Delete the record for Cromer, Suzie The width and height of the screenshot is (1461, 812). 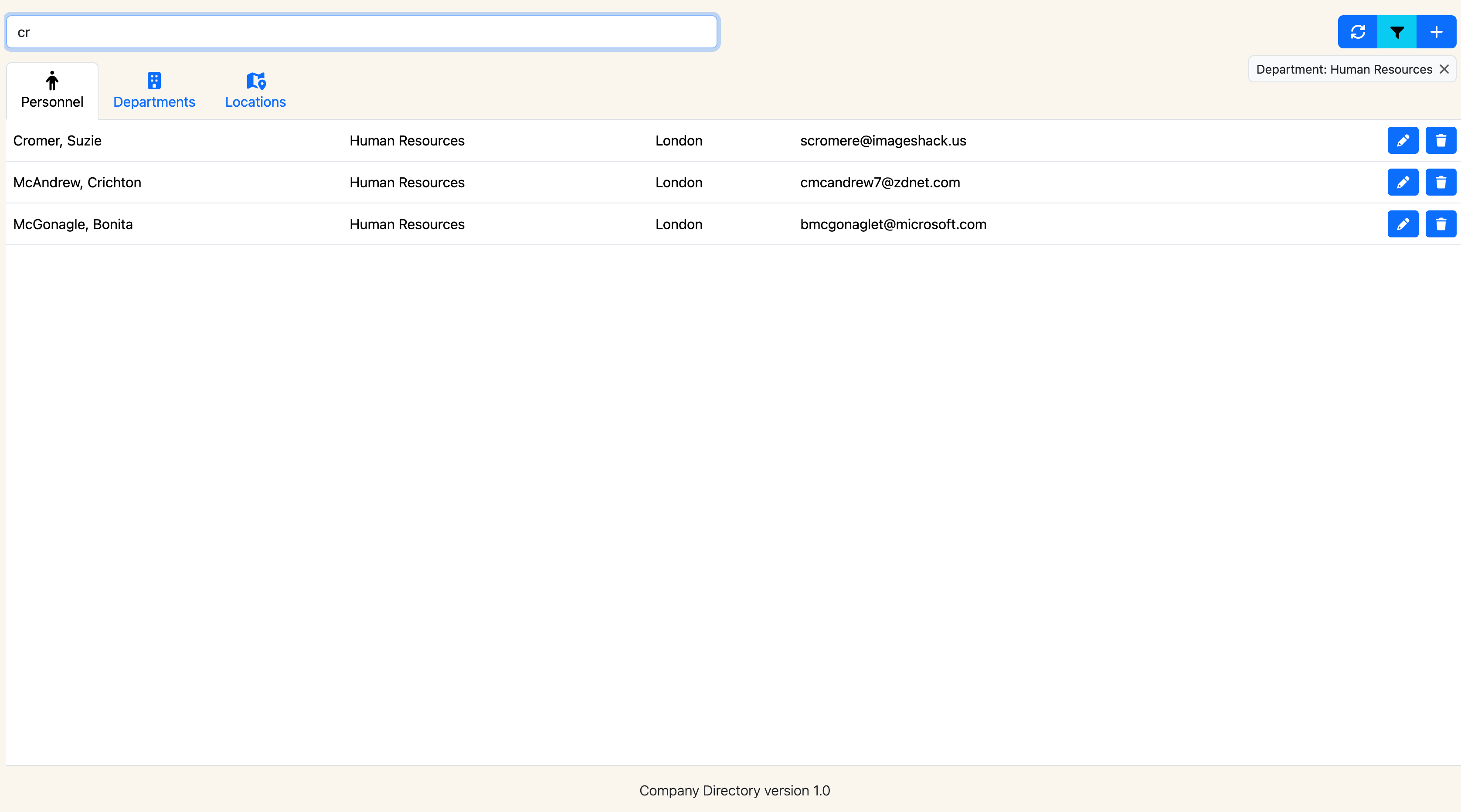point(1441,140)
